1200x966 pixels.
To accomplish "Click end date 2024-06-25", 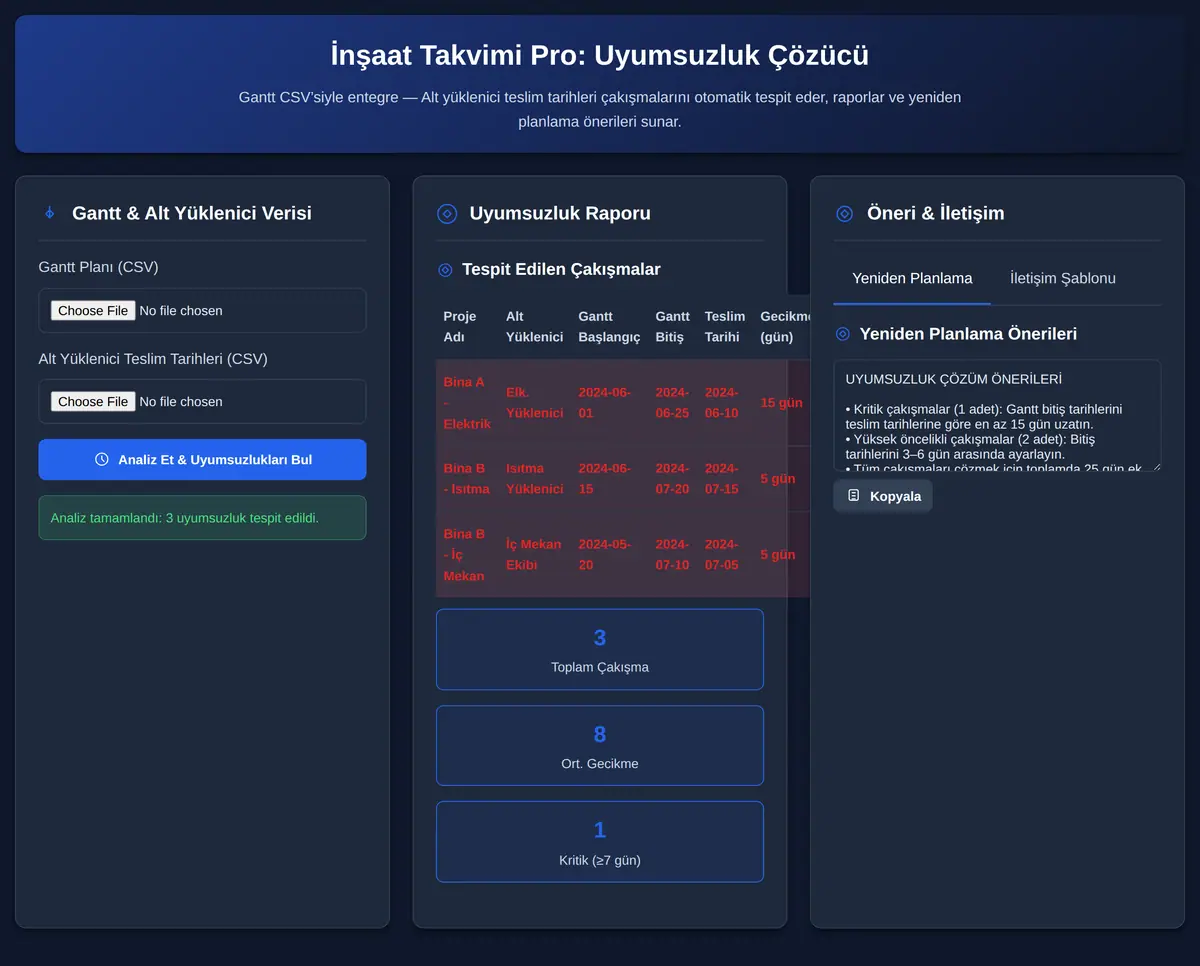I will pyautogui.click(x=672, y=403).
